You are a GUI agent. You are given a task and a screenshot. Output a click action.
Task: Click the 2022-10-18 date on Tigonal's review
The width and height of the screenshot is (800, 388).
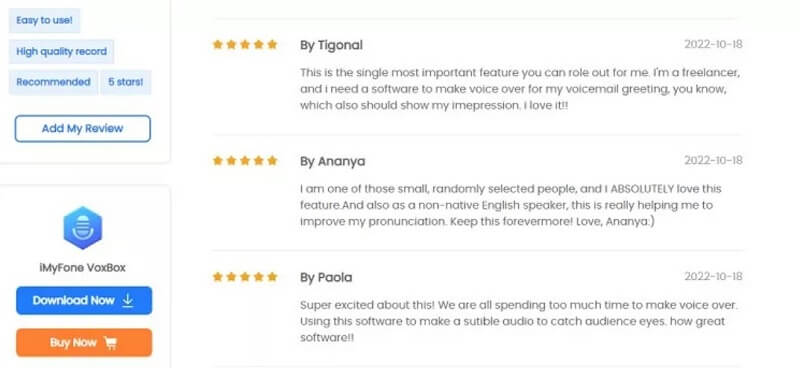pos(713,44)
